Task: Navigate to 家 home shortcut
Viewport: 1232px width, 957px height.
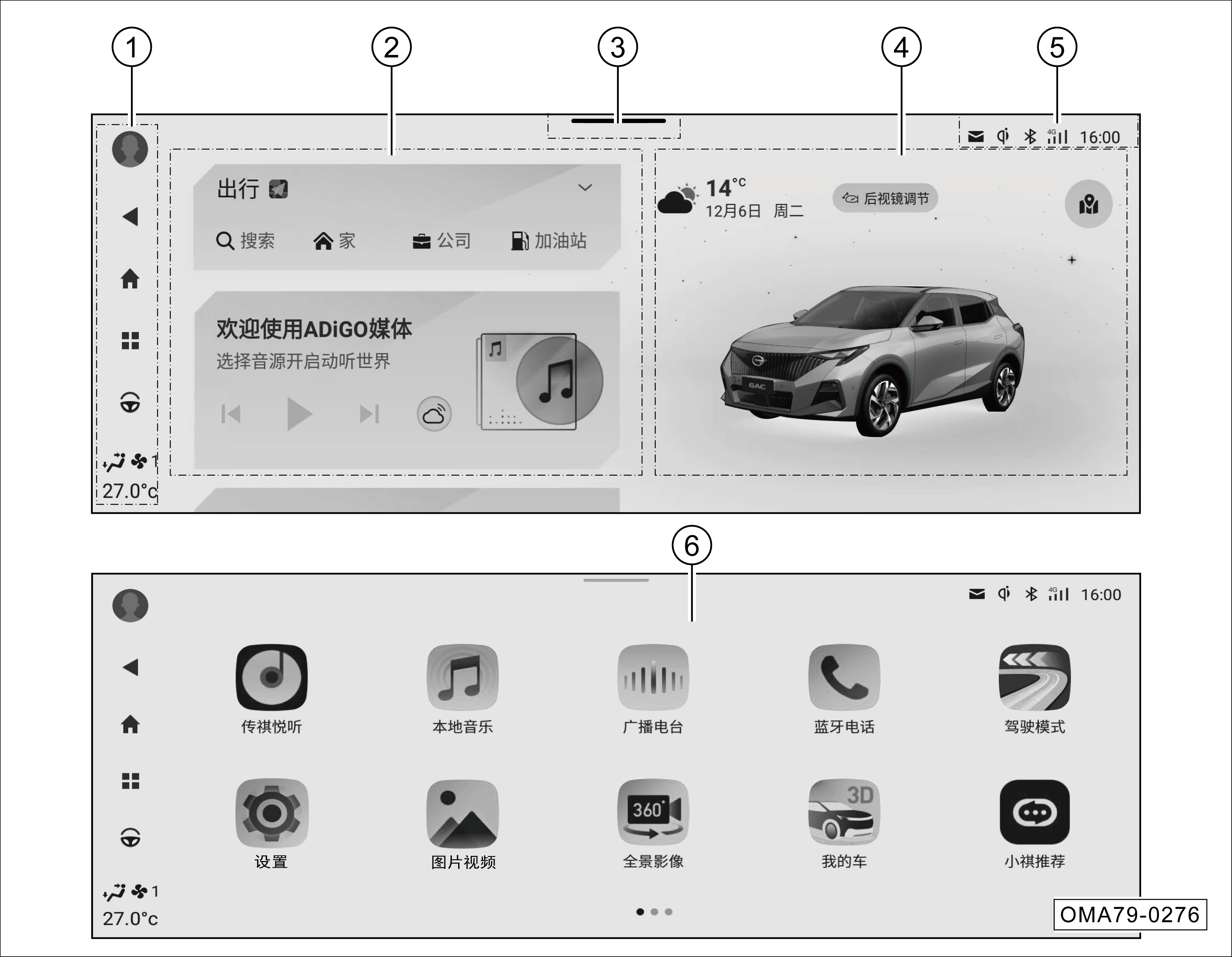Action: 335,241
